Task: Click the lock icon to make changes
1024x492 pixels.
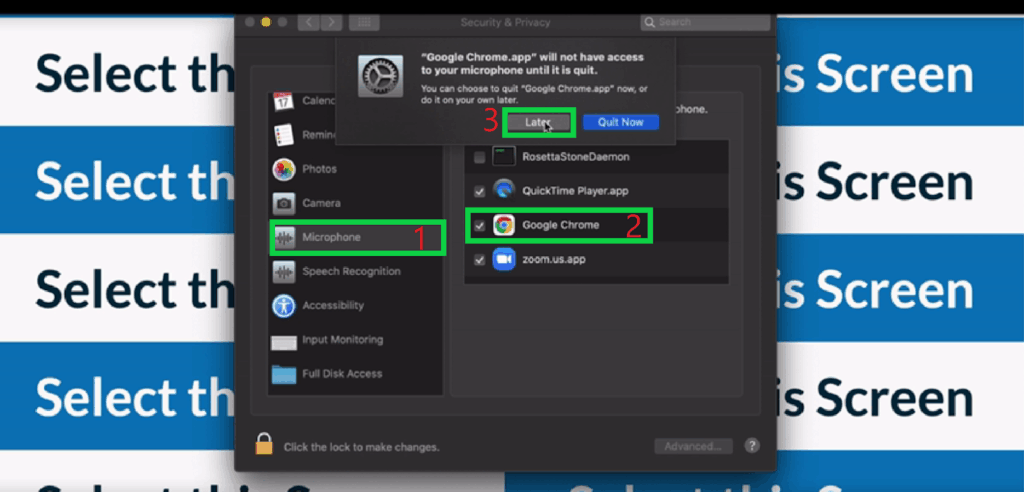Action: coord(264,446)
